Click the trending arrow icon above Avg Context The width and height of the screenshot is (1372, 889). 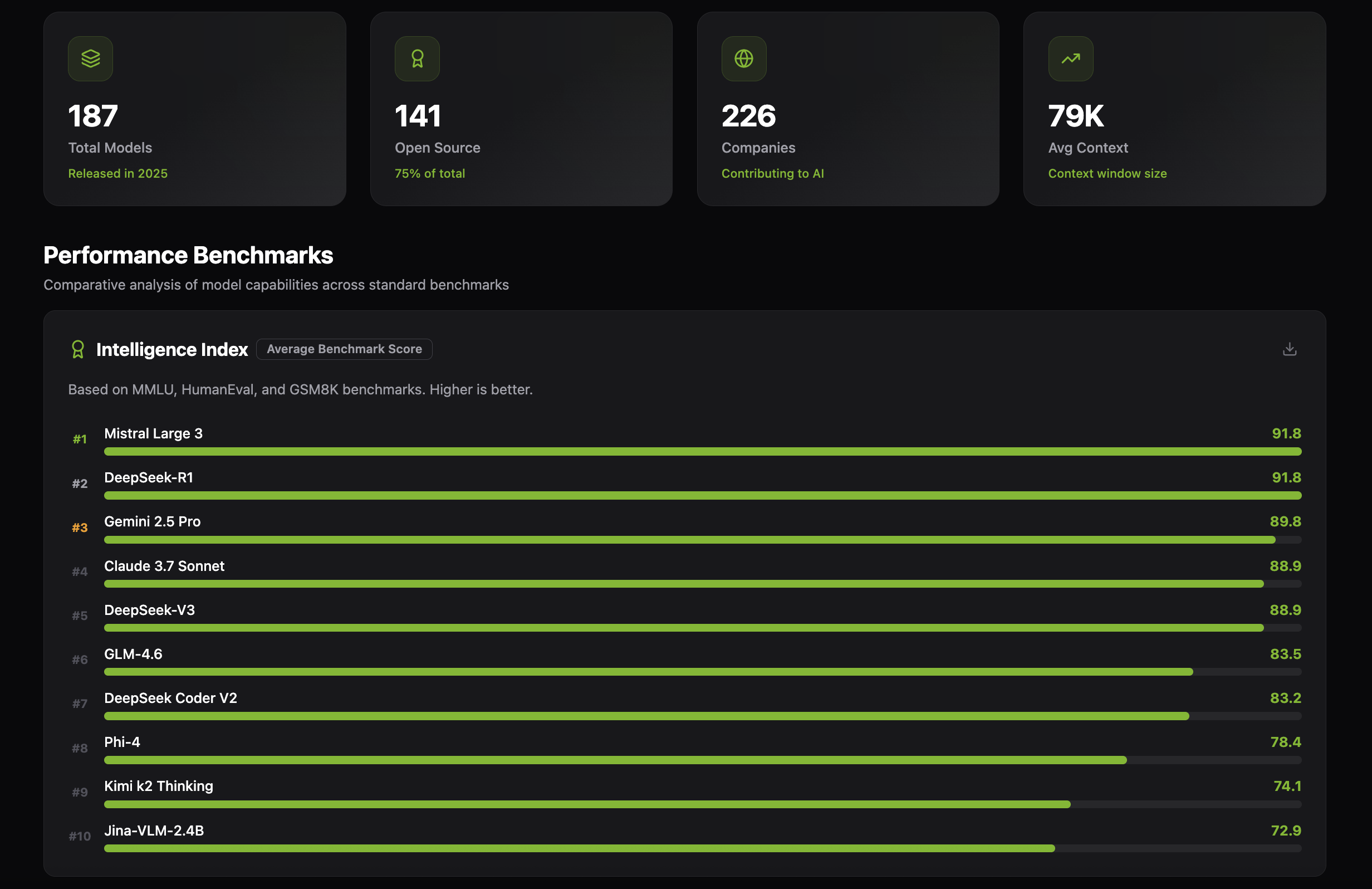click(x=1070, y=59)
